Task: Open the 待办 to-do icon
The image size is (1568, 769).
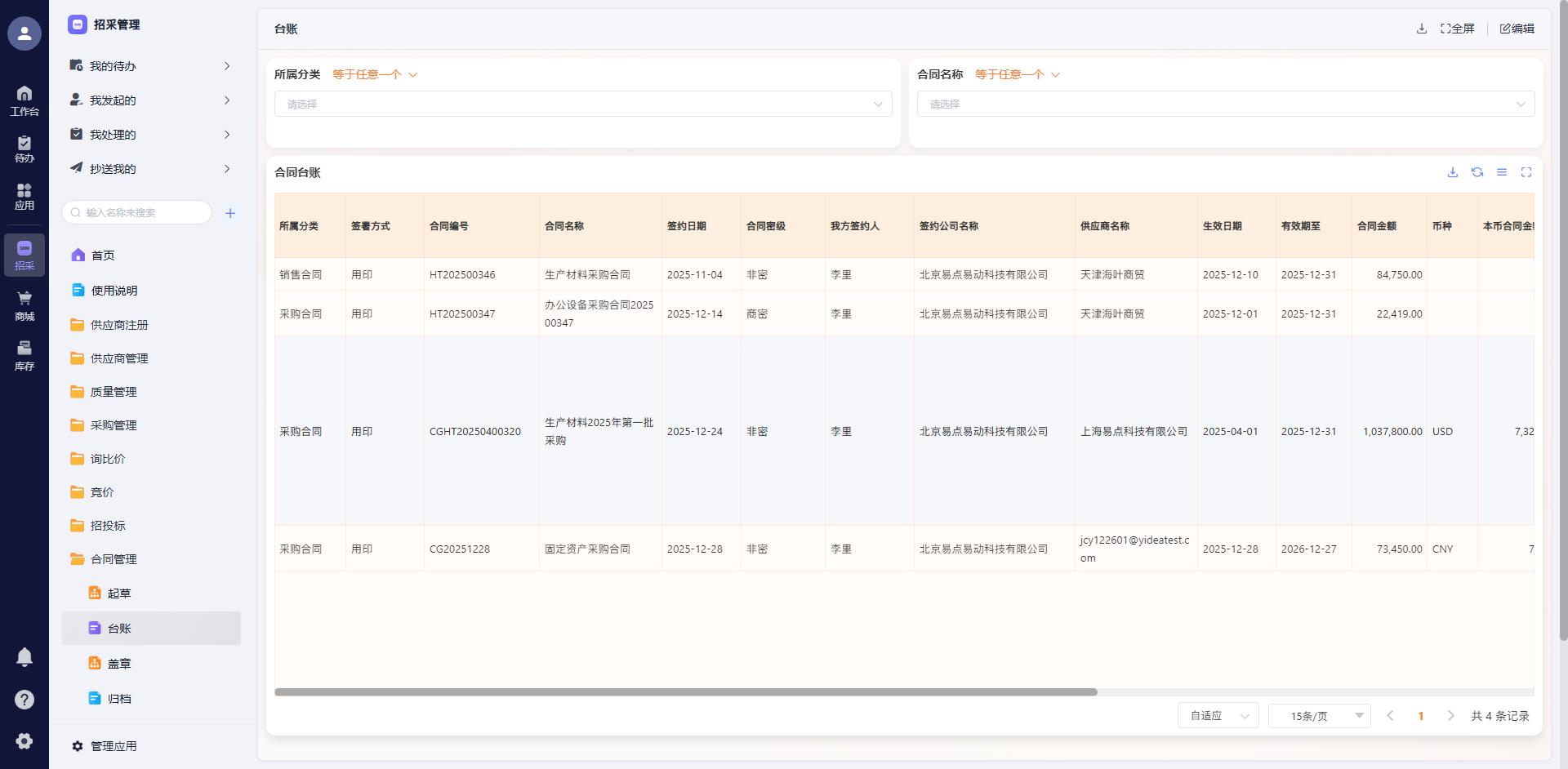Action: click(x=24, y=149)
